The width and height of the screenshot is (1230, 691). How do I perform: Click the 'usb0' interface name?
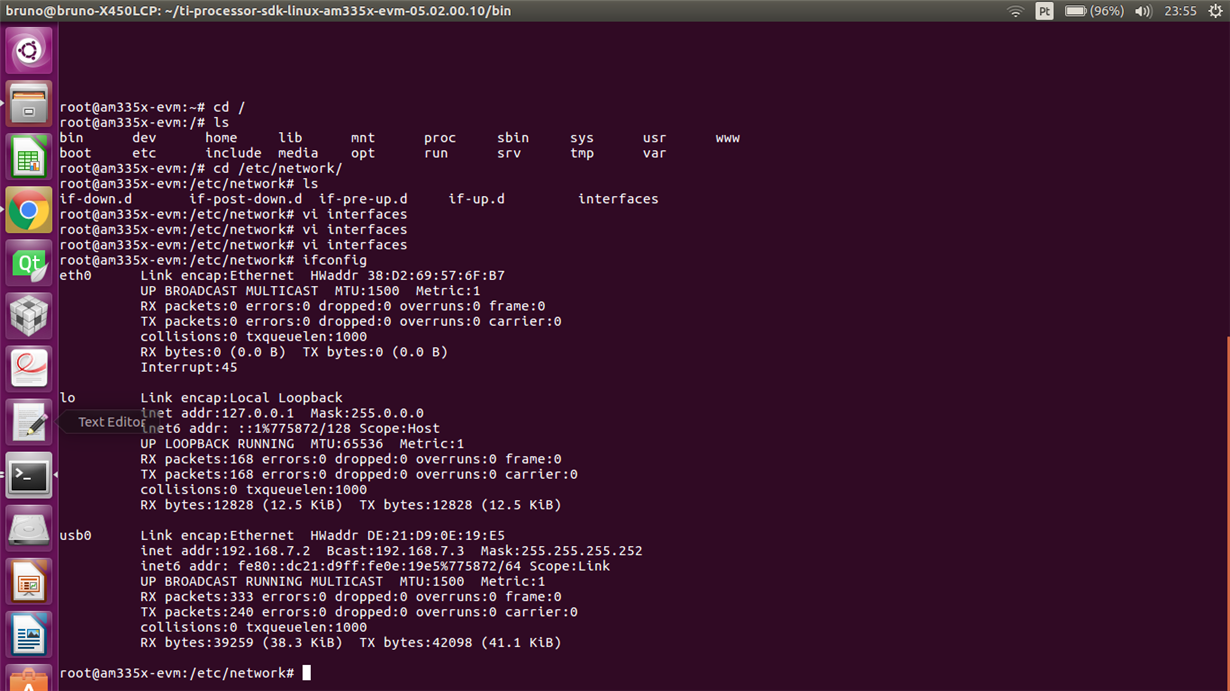[x=75, y=535]
